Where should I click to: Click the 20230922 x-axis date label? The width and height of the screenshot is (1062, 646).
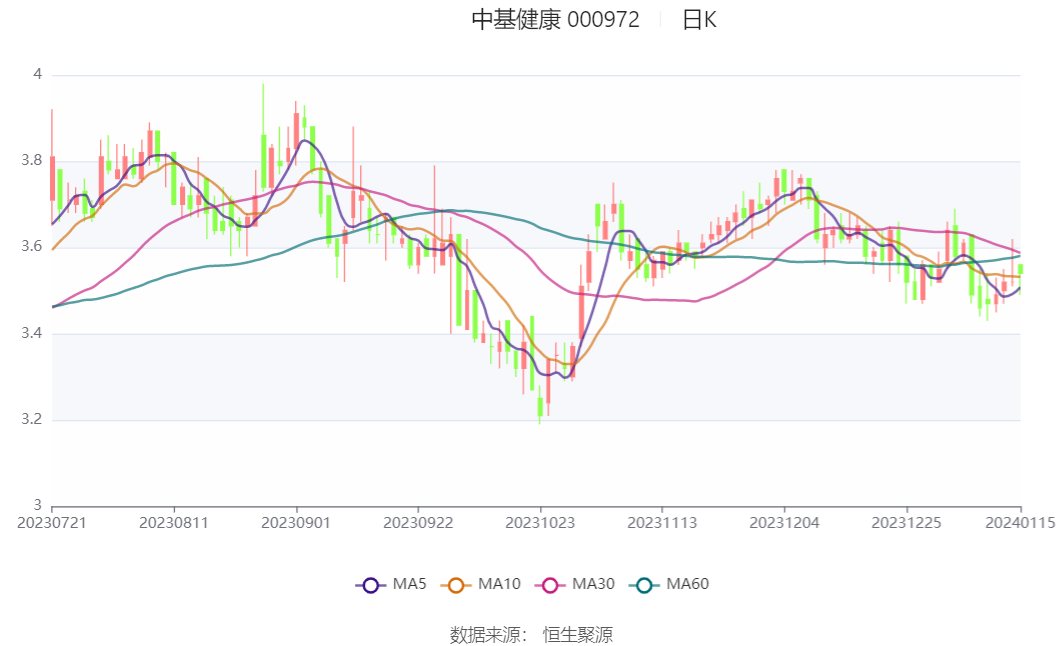(418, 523)
